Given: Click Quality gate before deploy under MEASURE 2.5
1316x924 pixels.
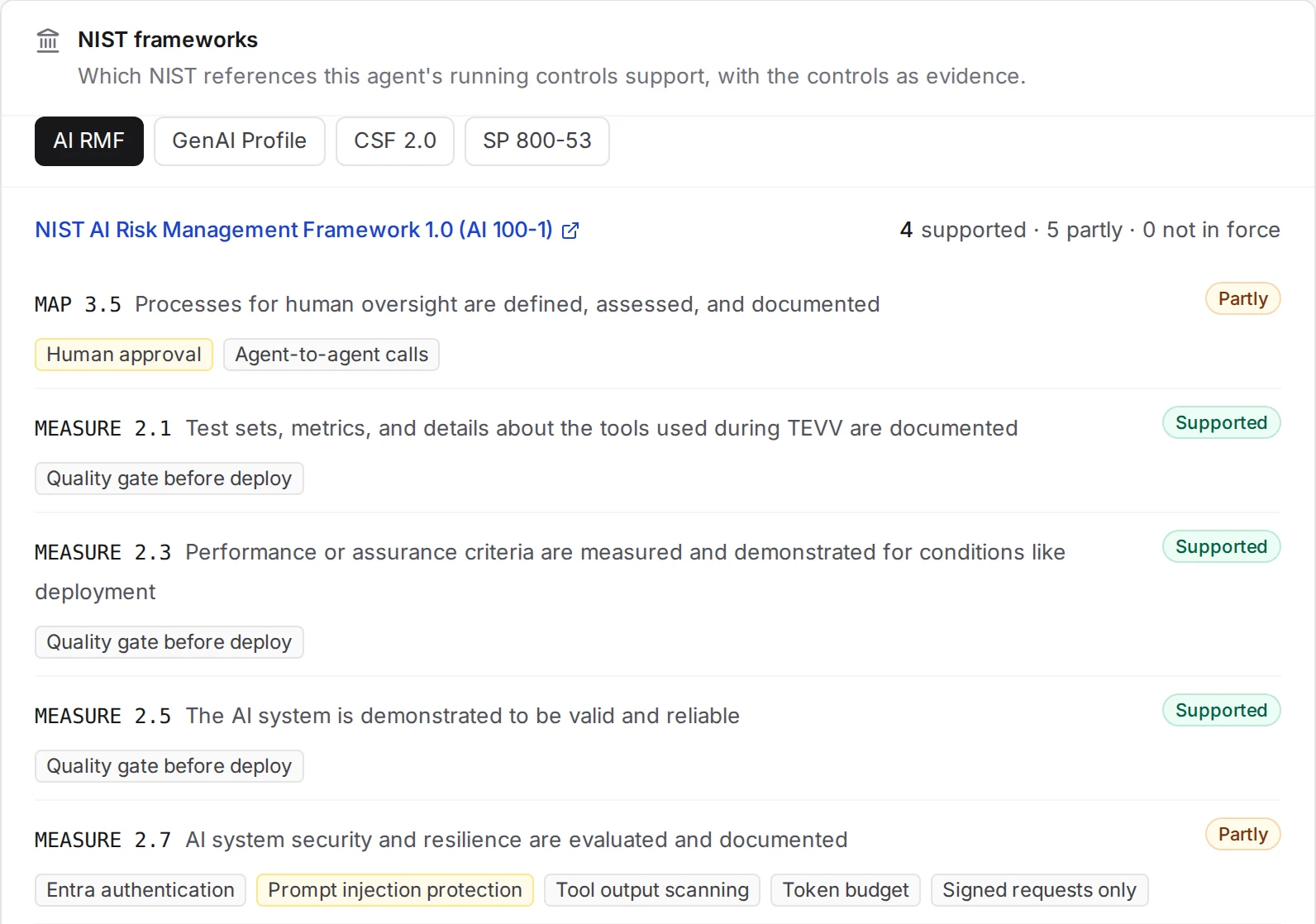Looking at the screenshot, I should click(x=169, y=766).
